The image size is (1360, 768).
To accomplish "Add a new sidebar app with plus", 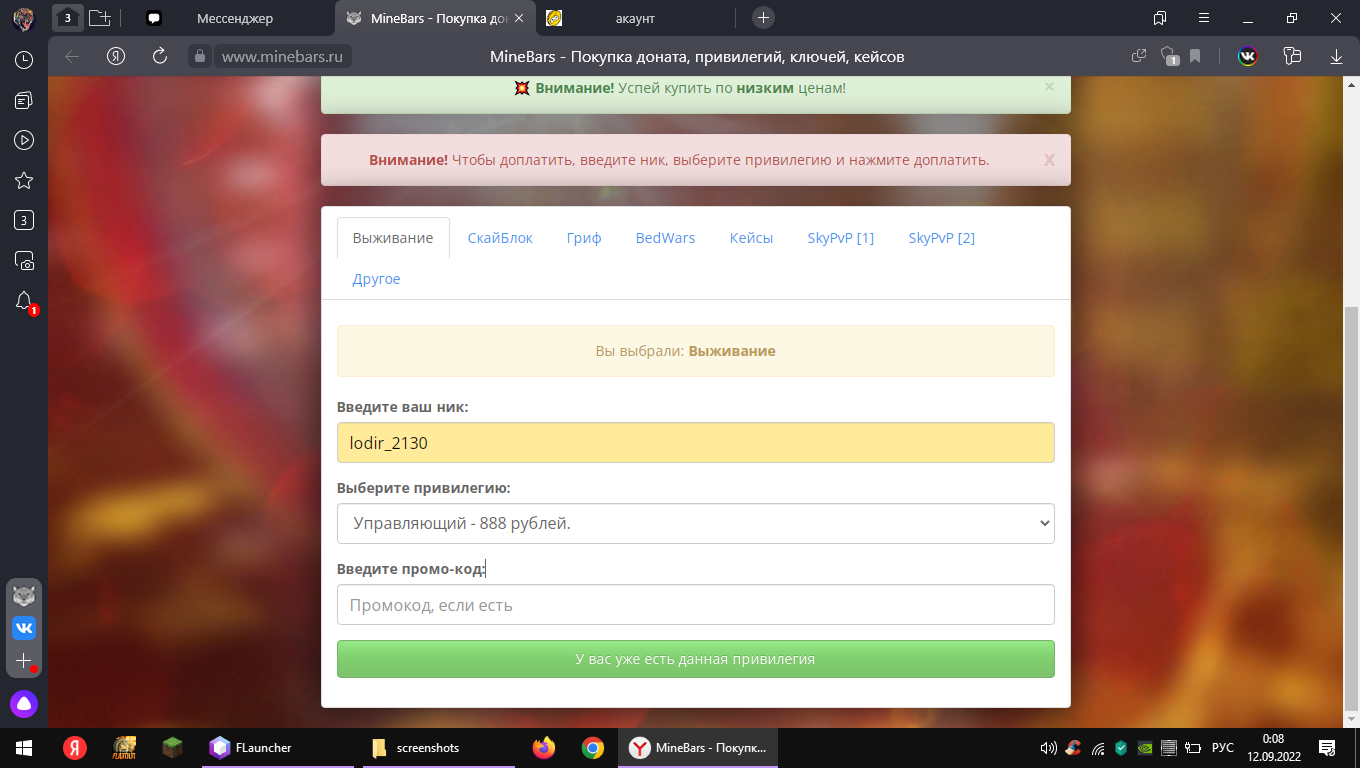I will click(24, 661).
